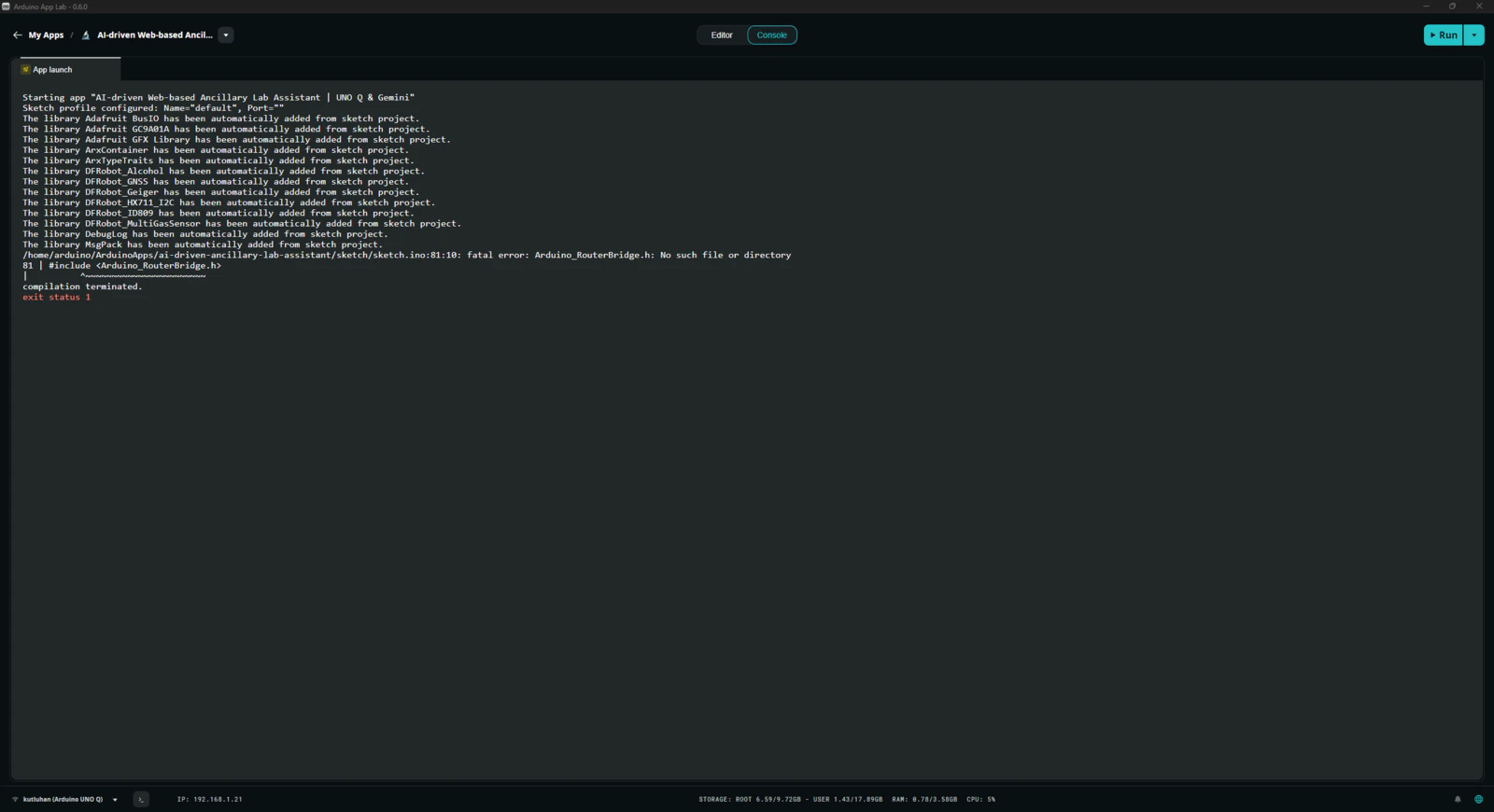This screenshot has height=812, width=1494.
Task: Open the My Apps breadcrumb link
Action: pos(46,35)
